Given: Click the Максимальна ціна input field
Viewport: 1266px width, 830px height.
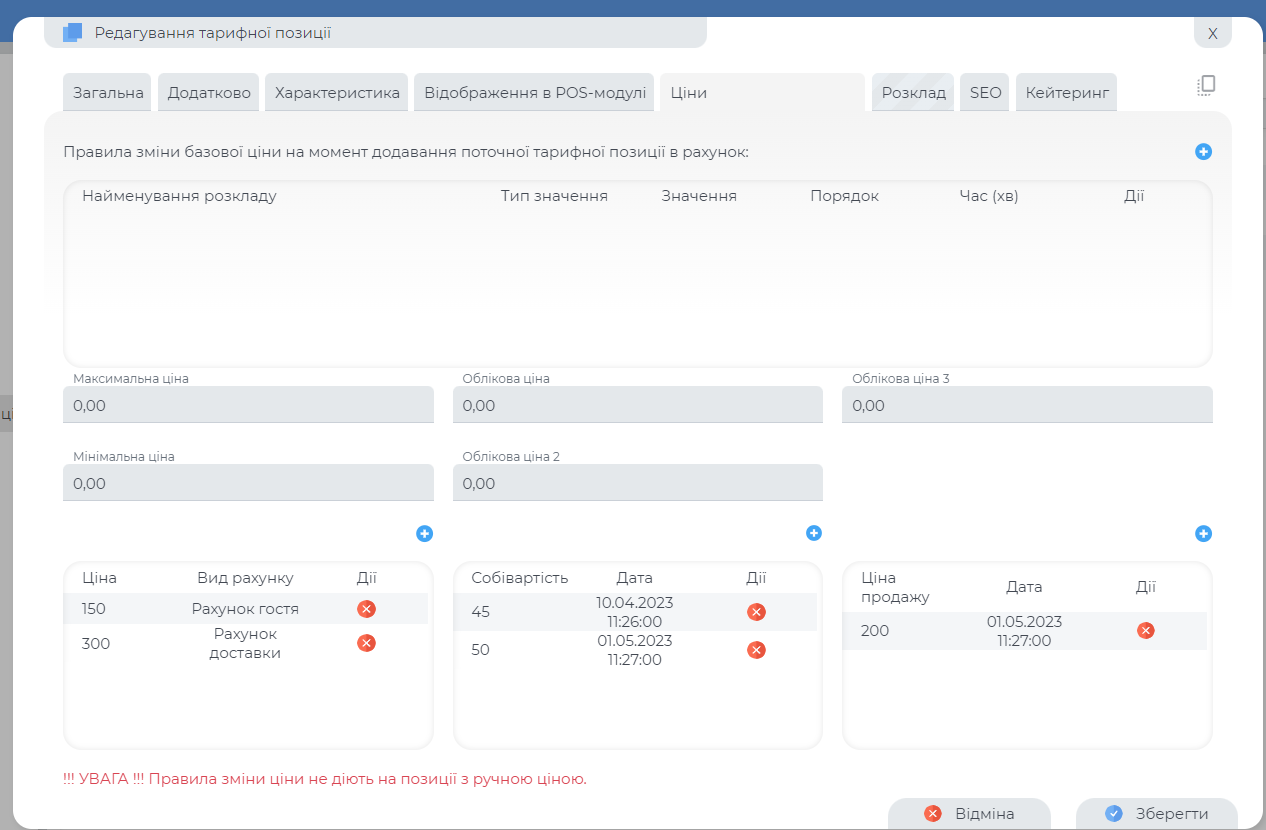Looking at the screenshot, I should click(248, 406).
